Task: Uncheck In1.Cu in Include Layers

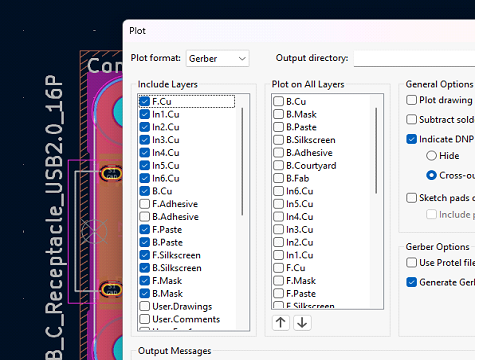Action: (x=145, y=114)
